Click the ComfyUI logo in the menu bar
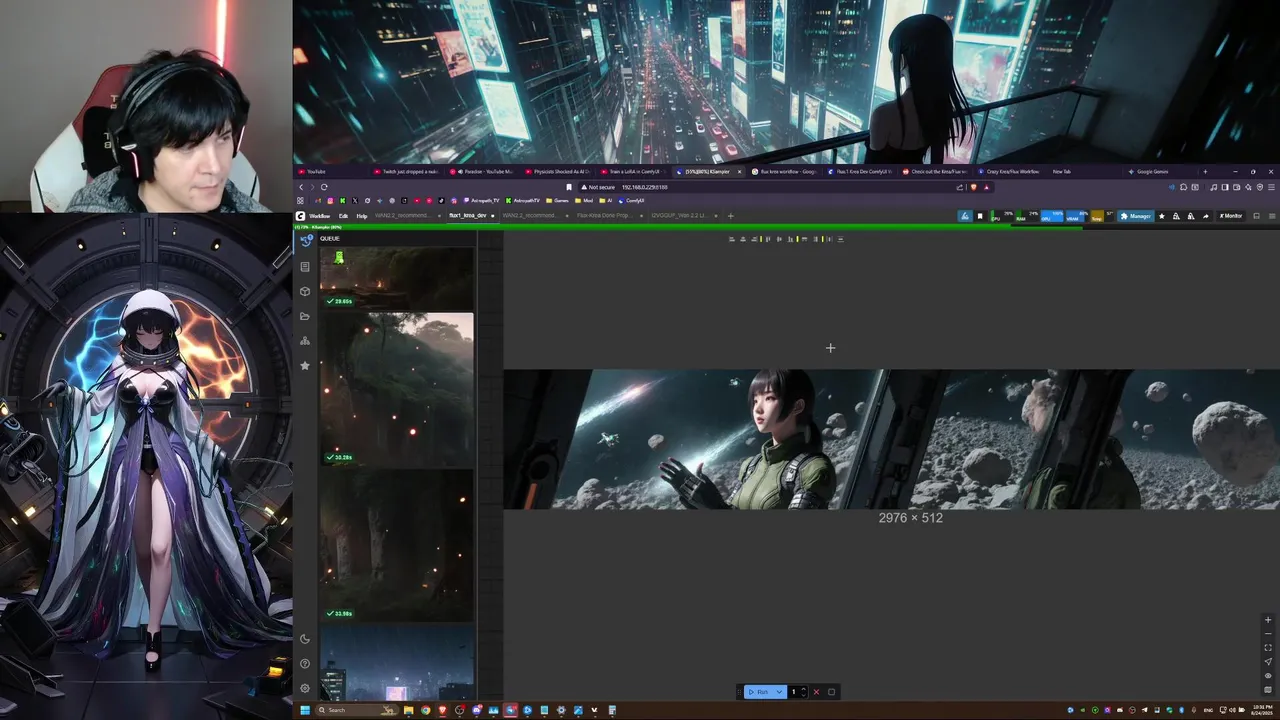This screenshot has width=1280, height=720. coord(301,216)
